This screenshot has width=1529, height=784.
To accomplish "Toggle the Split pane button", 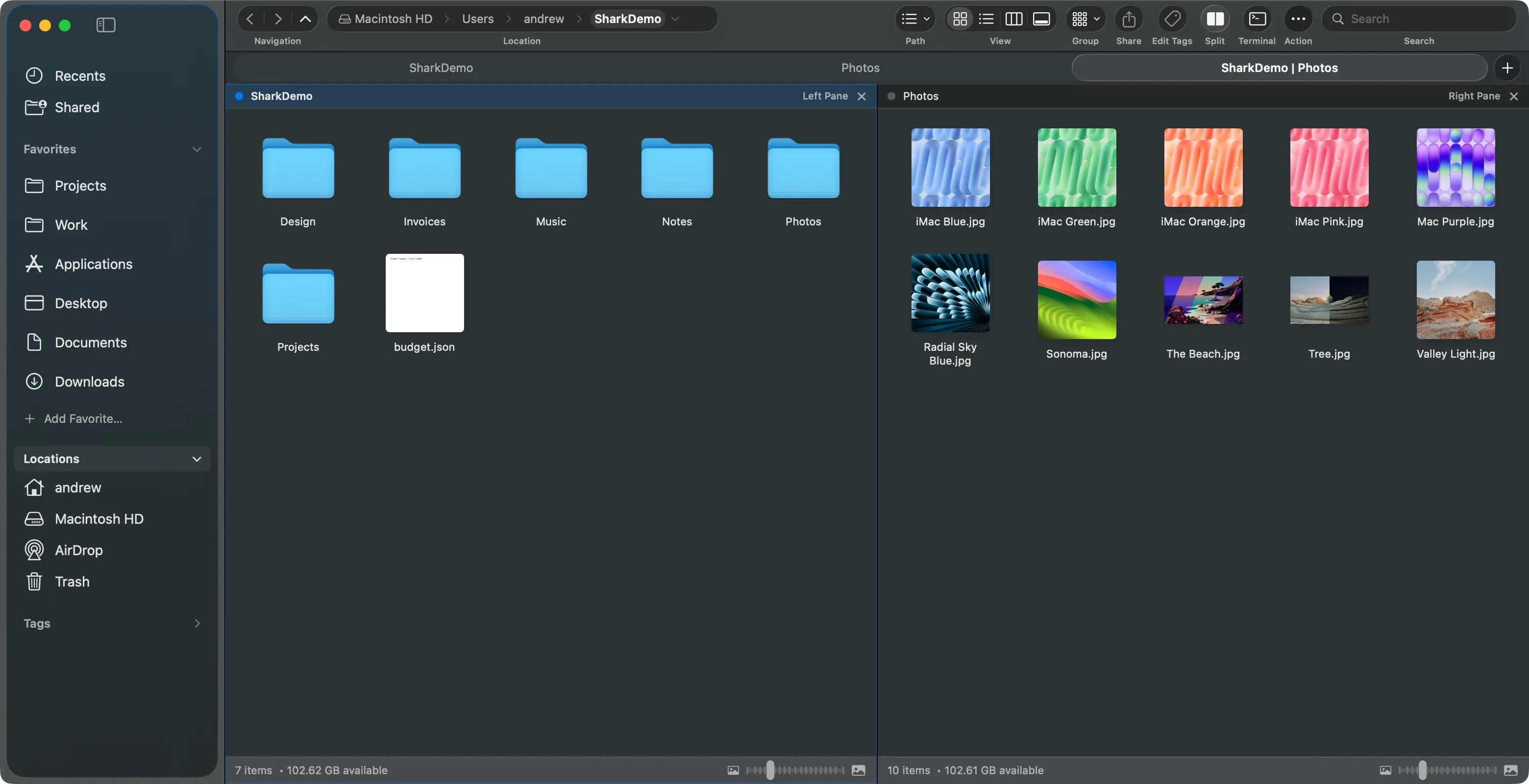I will coord(1214,19).
